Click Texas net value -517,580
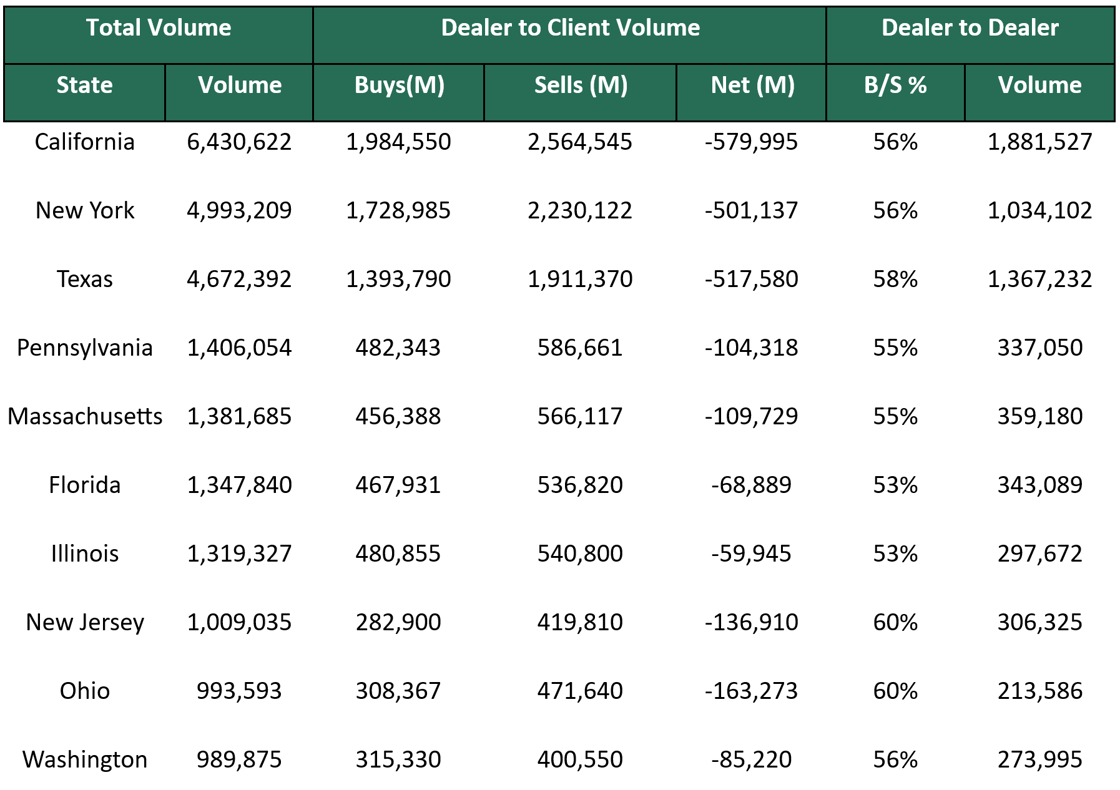The image size is (1120, 790). click(x=751, y=279)
